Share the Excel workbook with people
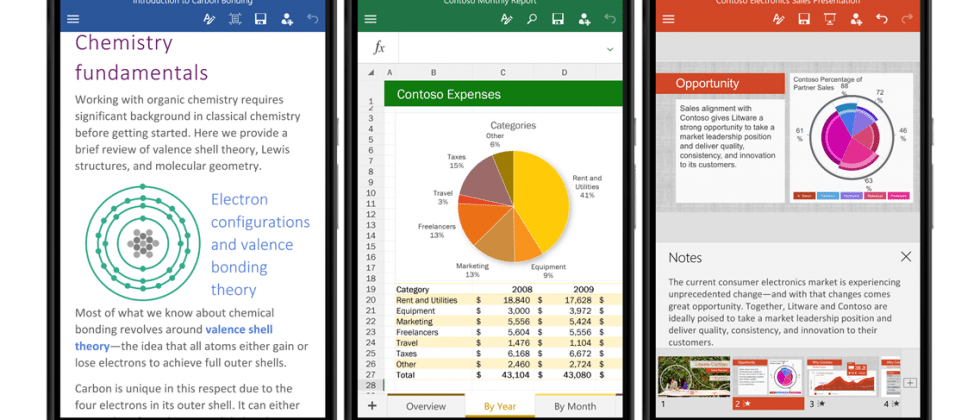This screenshot has height=420, width=980. 584,19
